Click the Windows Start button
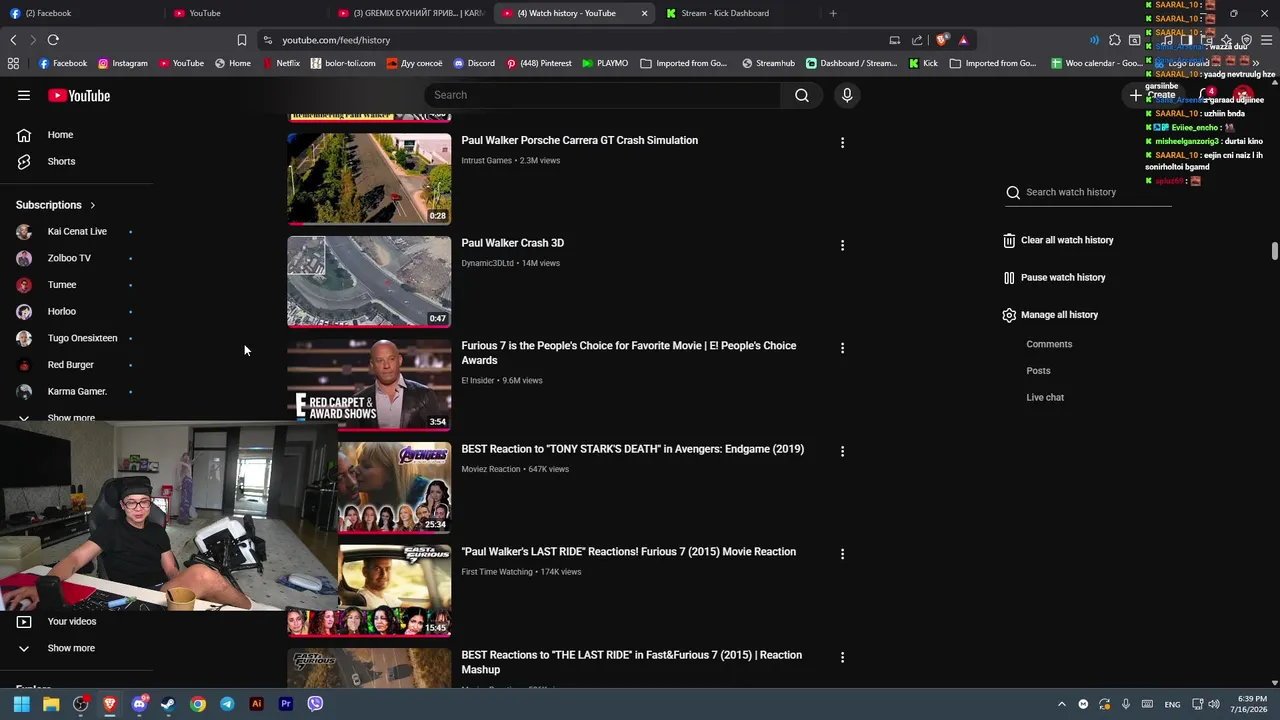The image size is (1280, 720). tap(22, 704)
